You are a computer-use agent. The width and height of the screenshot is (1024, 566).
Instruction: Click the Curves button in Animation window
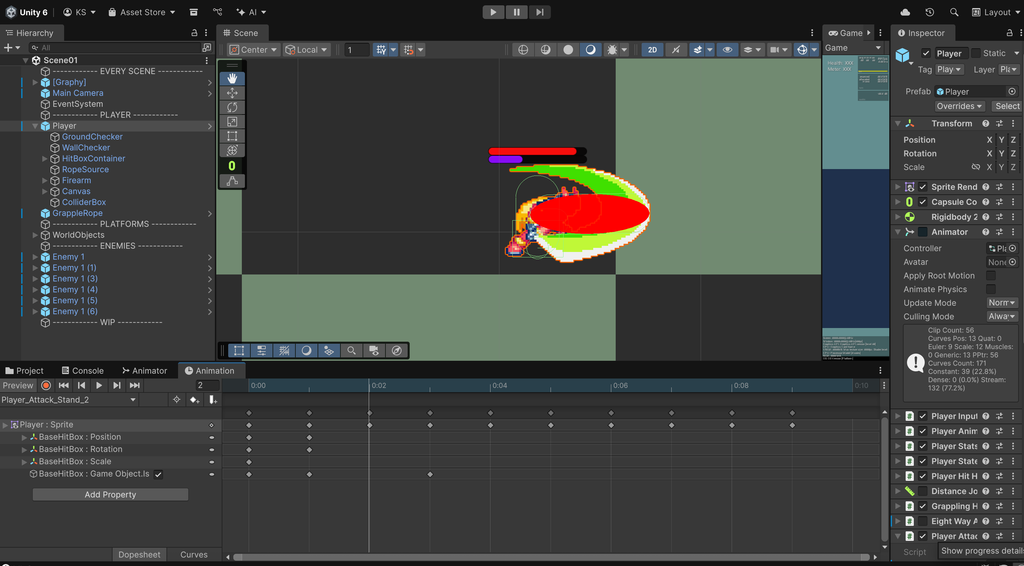pyautogui.click(x=194, y=554)
